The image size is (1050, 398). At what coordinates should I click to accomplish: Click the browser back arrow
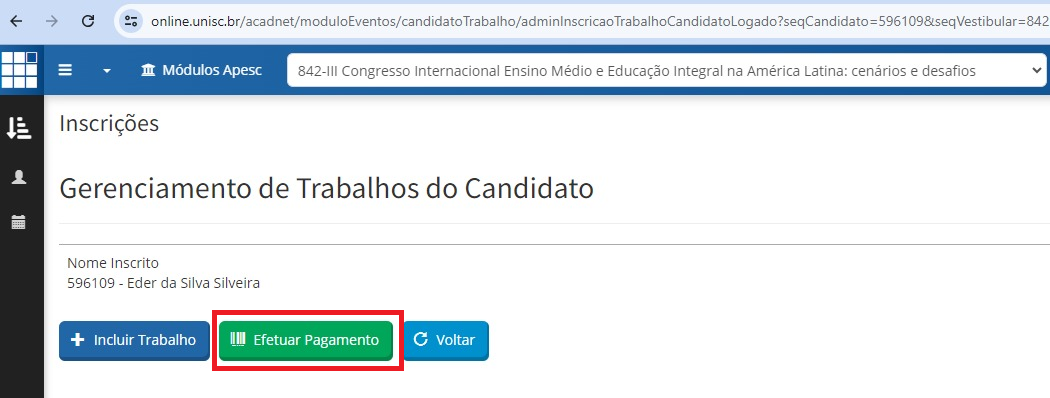click(x=16, y=21)
